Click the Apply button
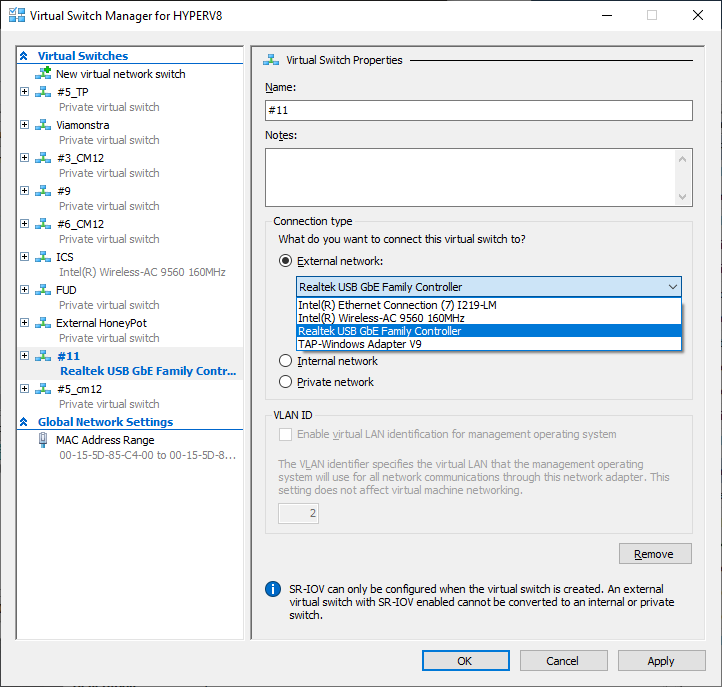Screen dimensions: 722x687 coord(661,661)
